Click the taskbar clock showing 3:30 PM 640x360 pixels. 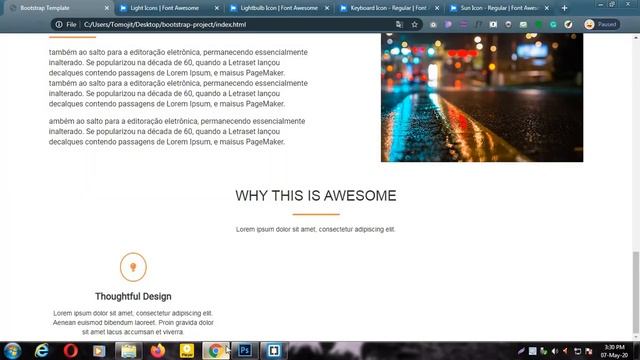[x=614, y=351]
